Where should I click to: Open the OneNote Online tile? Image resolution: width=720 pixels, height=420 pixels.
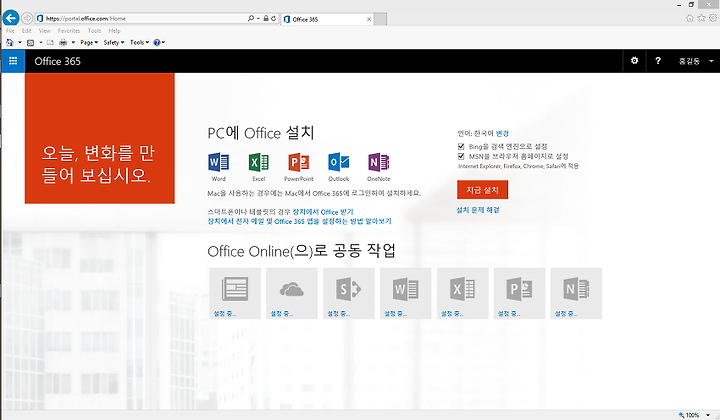576,293
